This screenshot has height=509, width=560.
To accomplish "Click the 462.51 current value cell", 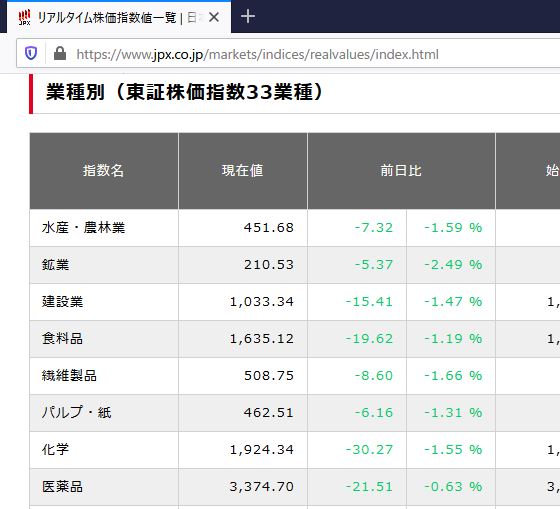I will coord(243,413).
